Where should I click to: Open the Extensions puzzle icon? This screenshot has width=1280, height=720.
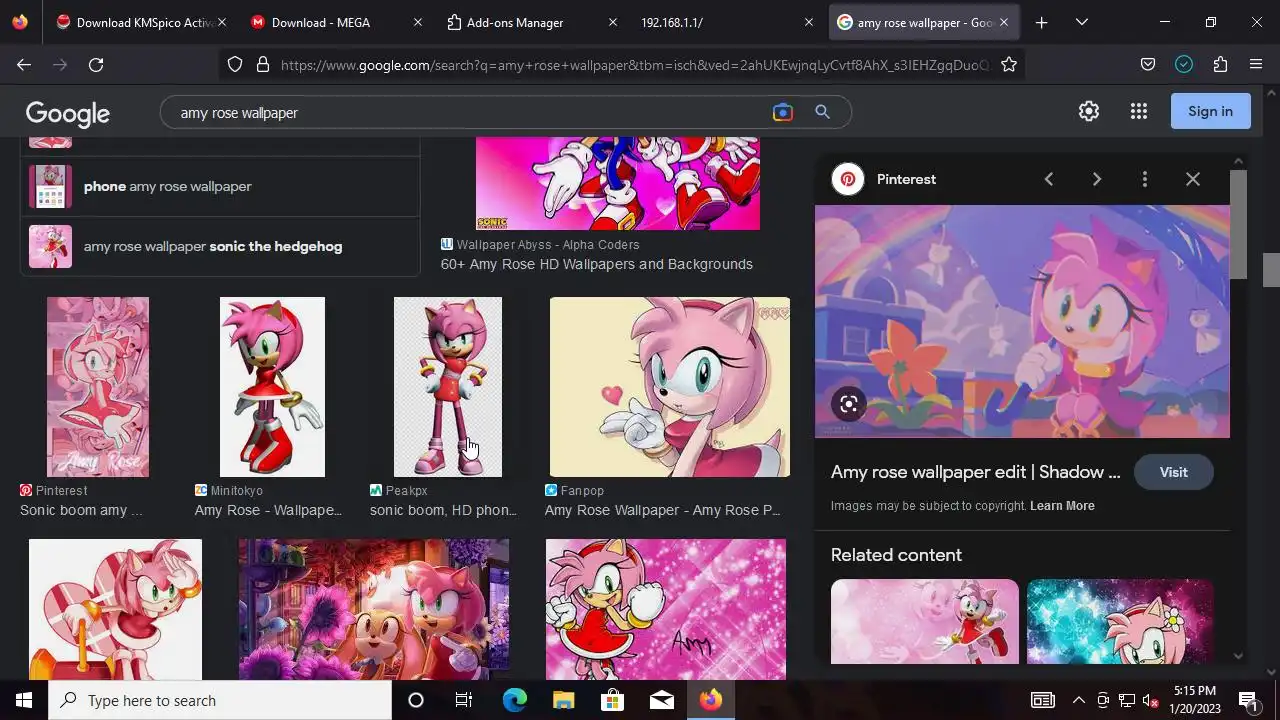[1220, 65]
